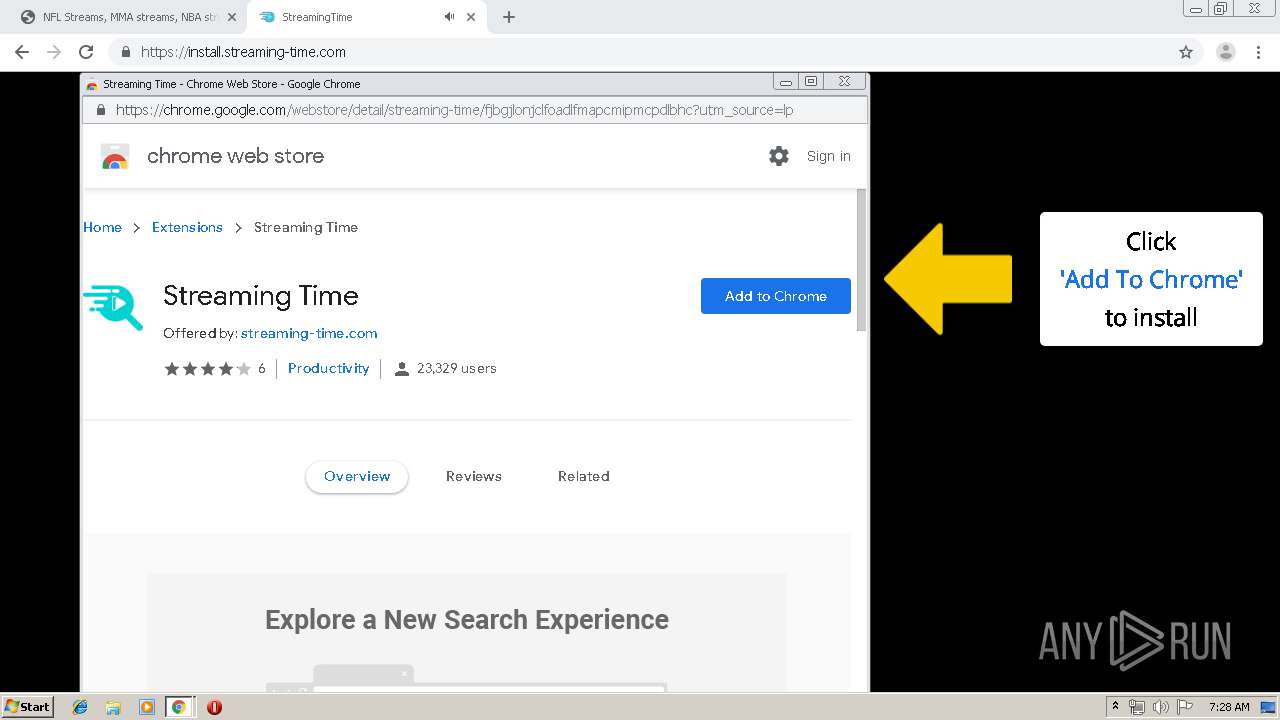Viewport: 1280px width, 720px height.
Task: Open the system tray volume icon
Action: (x=1160, y=707)
